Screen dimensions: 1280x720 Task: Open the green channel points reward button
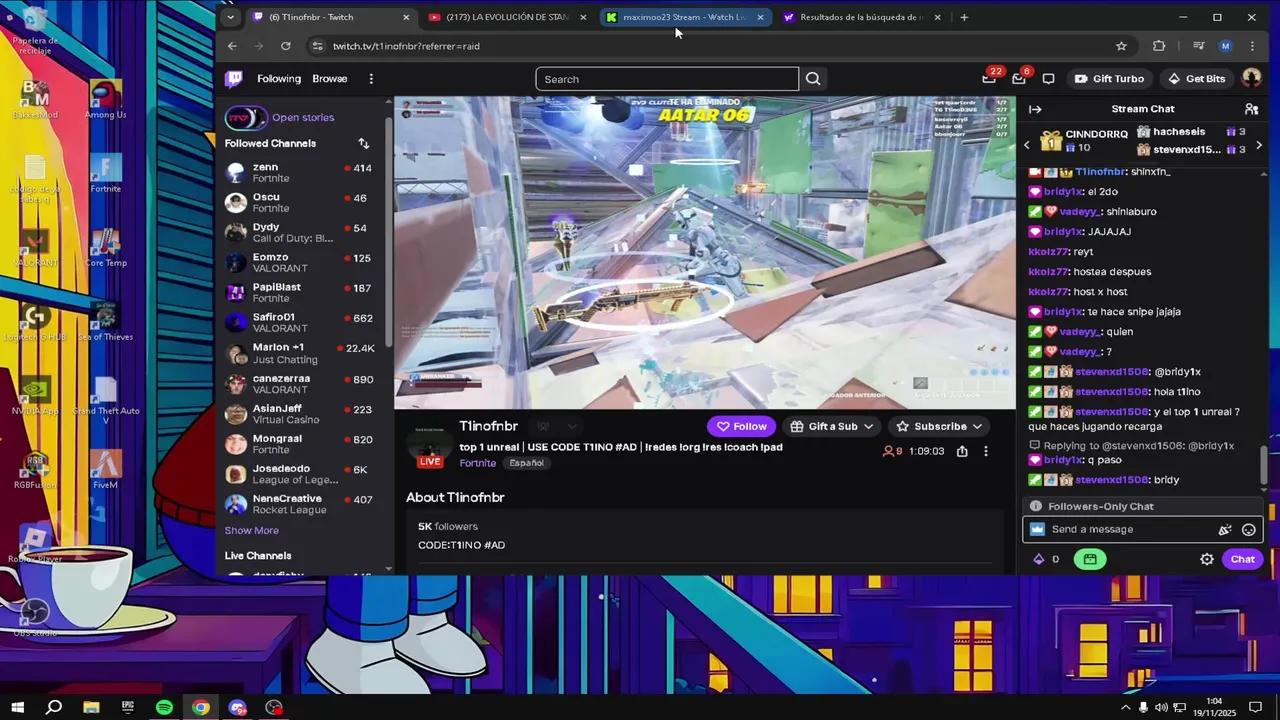[1090, 560]
